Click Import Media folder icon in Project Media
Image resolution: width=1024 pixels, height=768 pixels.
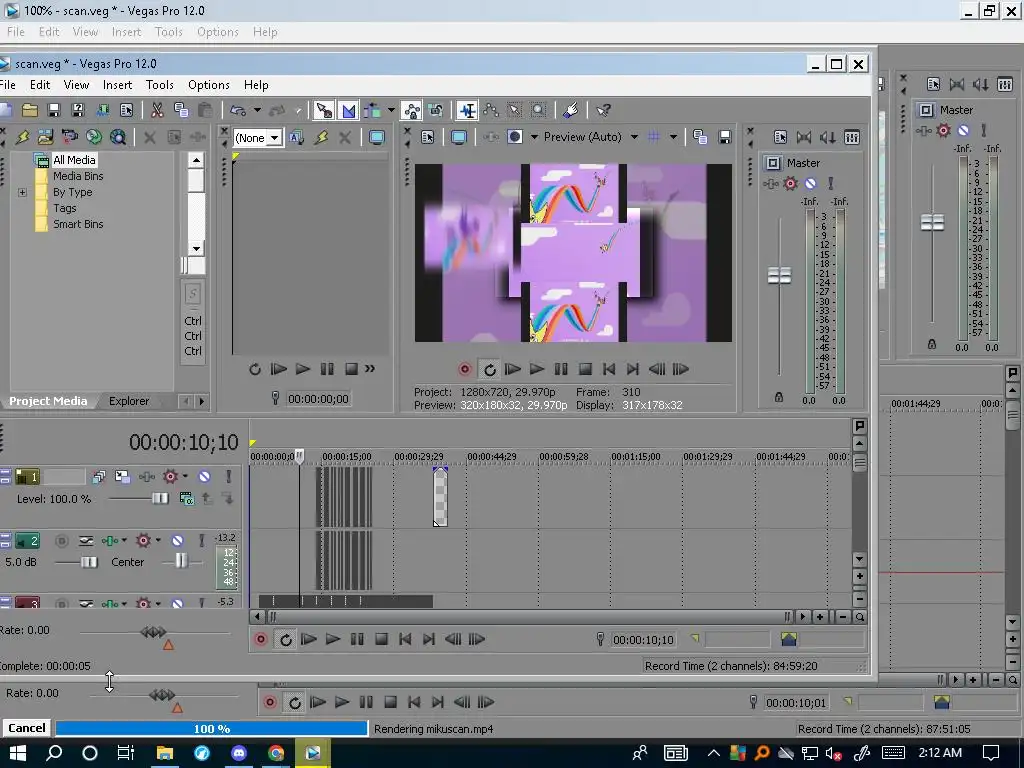click(x=45, y=137)
